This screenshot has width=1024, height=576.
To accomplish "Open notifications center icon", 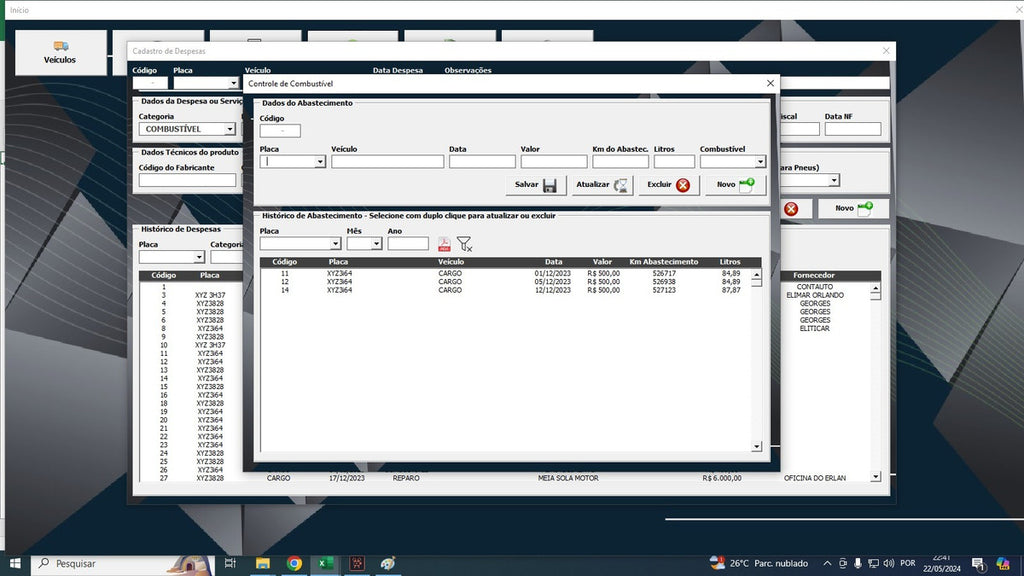I will [x=978, y=564].
